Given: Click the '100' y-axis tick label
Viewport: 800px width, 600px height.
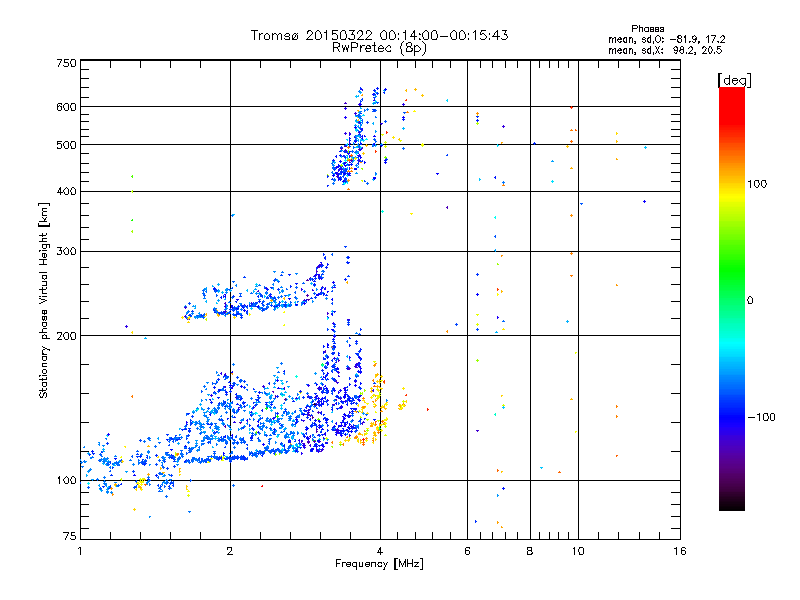Looking at the screenshot, I should [66, 481].
